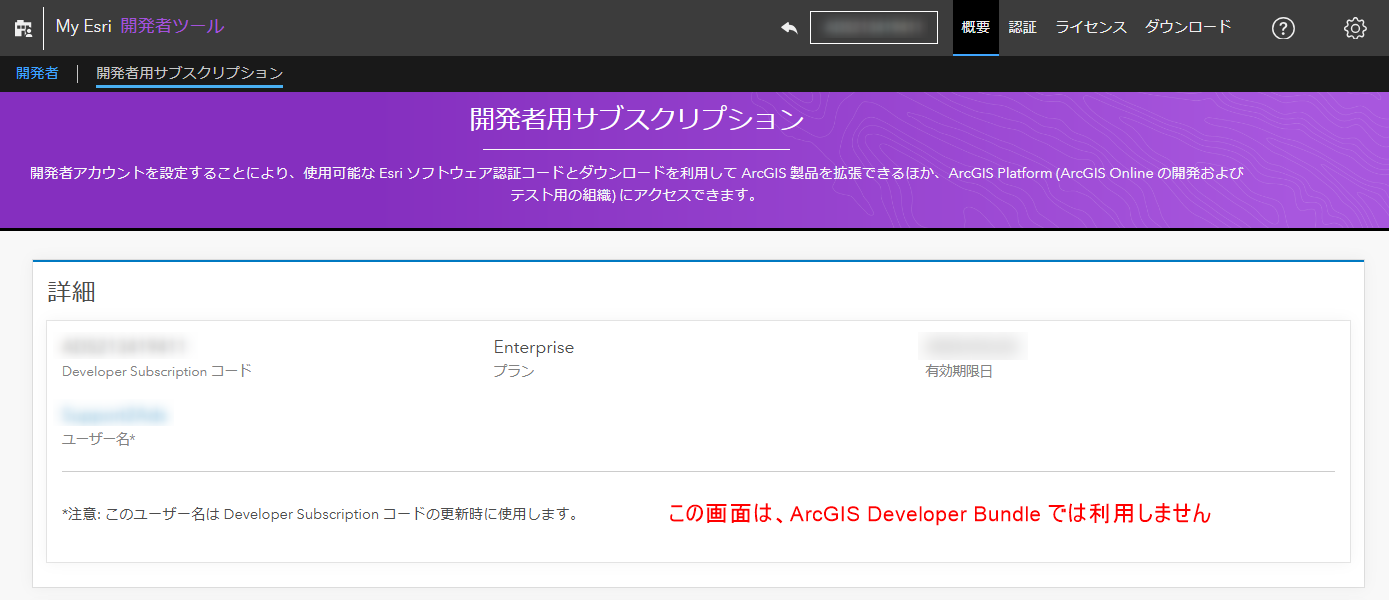This screenshot has width=1389, height=600.
Task: Click the 詳細 section heading
Action: (72, 292)
